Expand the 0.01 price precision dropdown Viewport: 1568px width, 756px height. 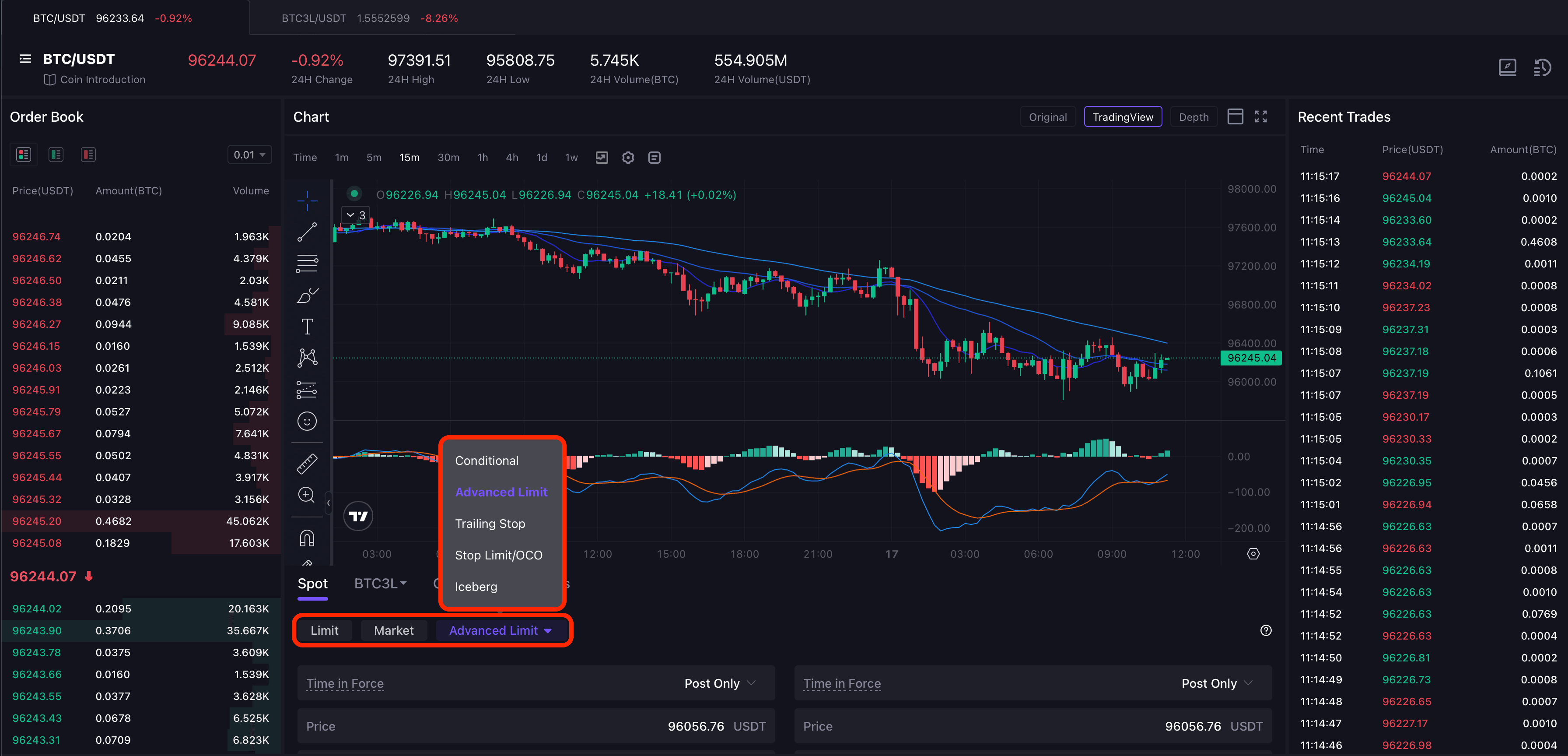249,155
